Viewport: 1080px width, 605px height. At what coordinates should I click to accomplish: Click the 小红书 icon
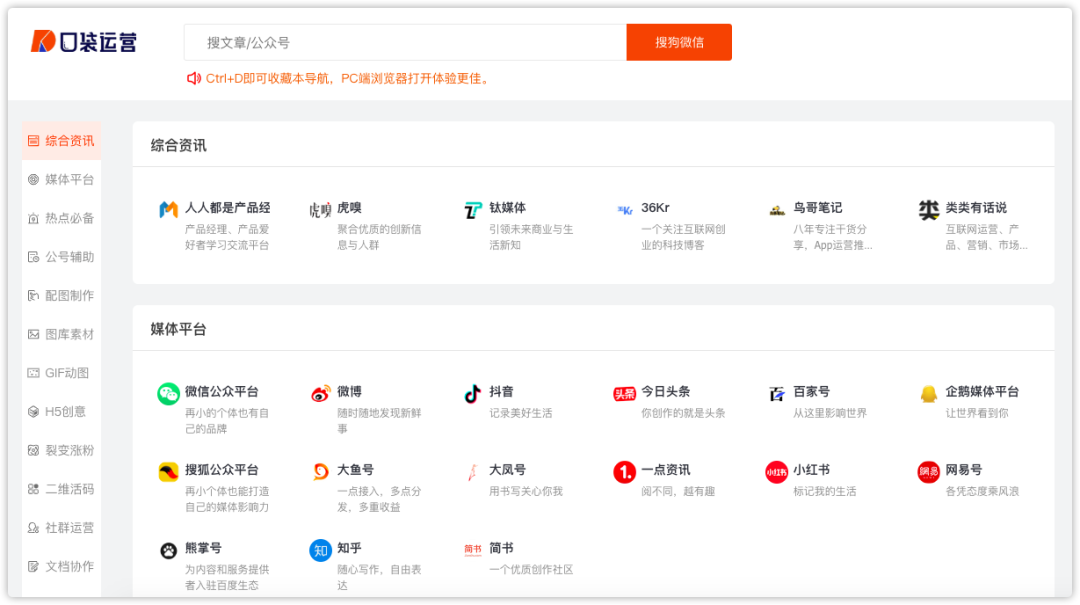[776, 472]
